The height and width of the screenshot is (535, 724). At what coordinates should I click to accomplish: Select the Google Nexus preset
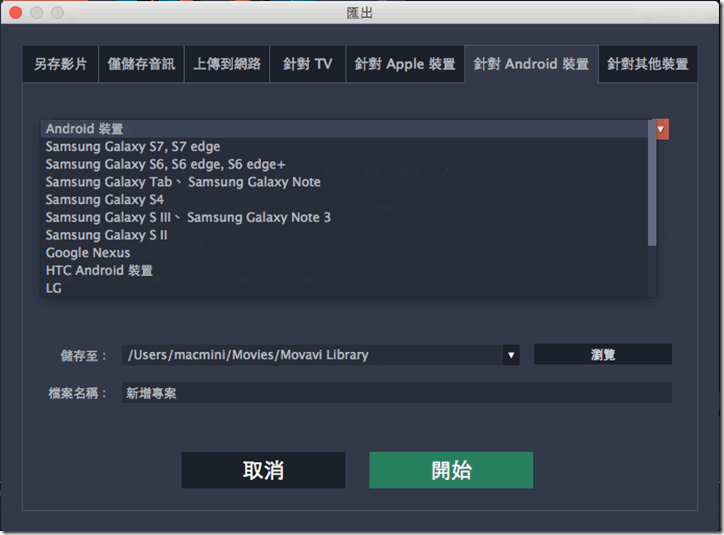344,252
